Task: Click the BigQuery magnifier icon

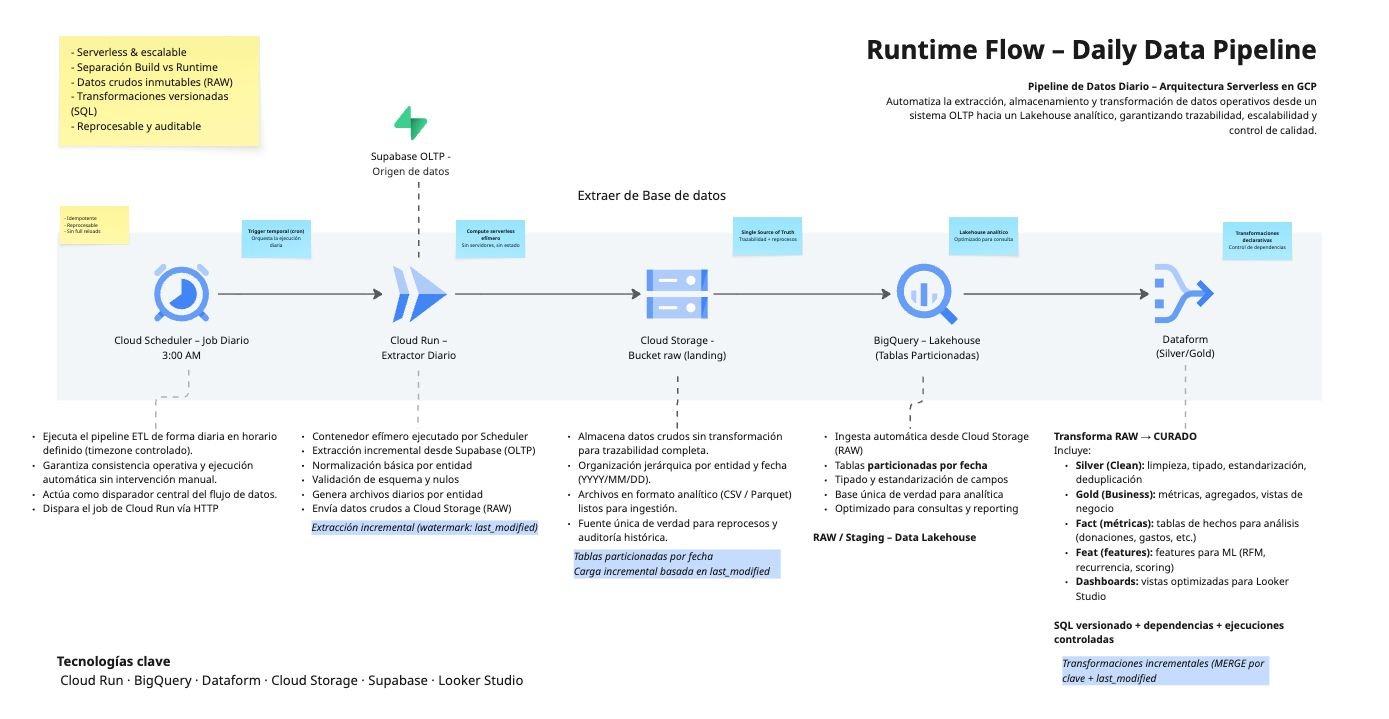Action: click(925, 291)
